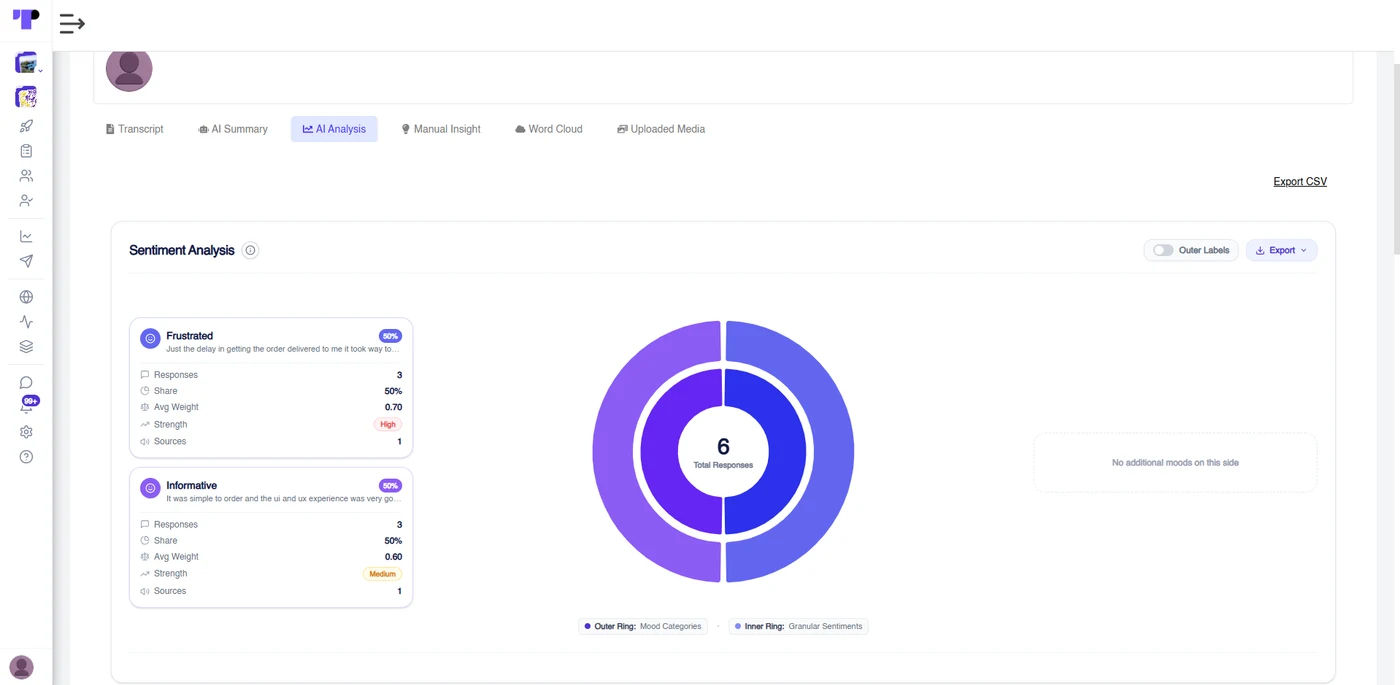Select the Informative card title
Viewport: 1400px width, 685px height.
pos(192,485)
